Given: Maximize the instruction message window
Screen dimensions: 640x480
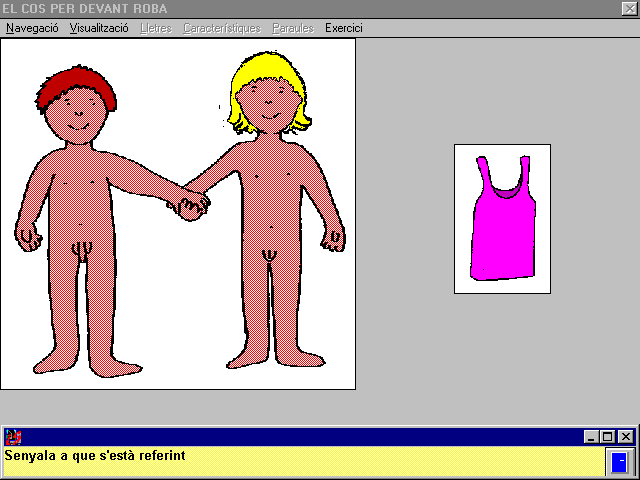Looking at the screenshot, I should (x=608, y=437).
